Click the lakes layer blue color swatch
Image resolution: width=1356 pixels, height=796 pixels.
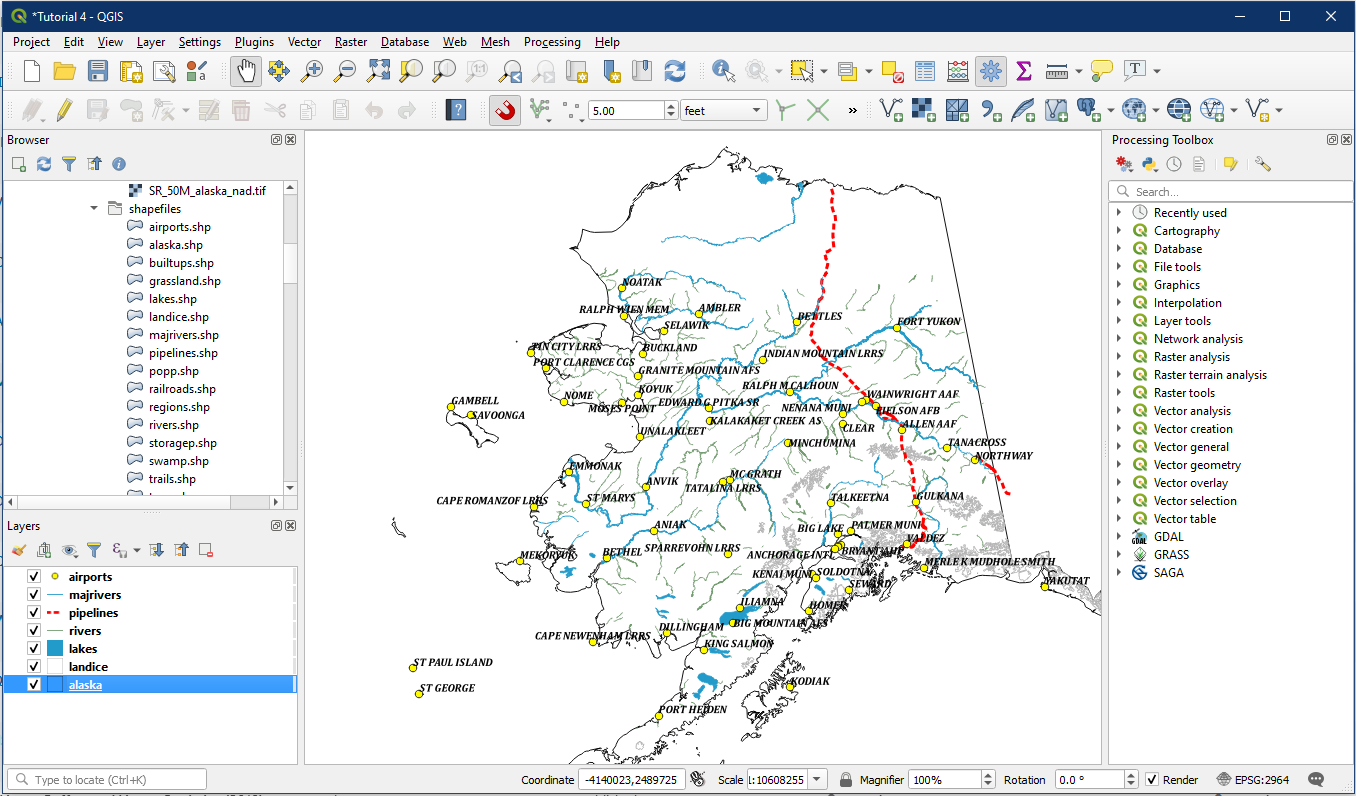point(54,649)
